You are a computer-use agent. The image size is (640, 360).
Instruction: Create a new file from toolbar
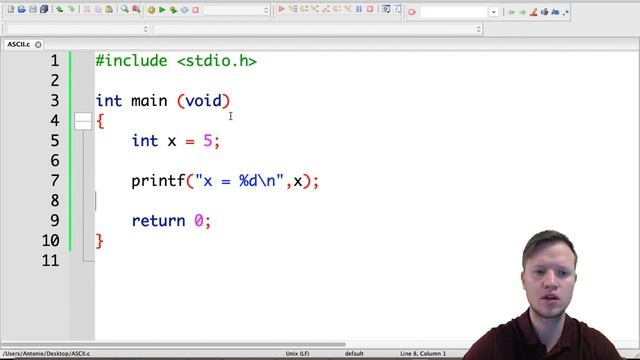(11, 9)
